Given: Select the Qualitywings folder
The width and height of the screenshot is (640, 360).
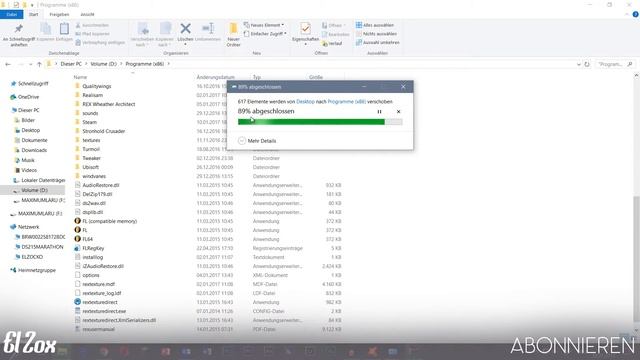Looking at the screenshot, I should click(x=93, y=86).
